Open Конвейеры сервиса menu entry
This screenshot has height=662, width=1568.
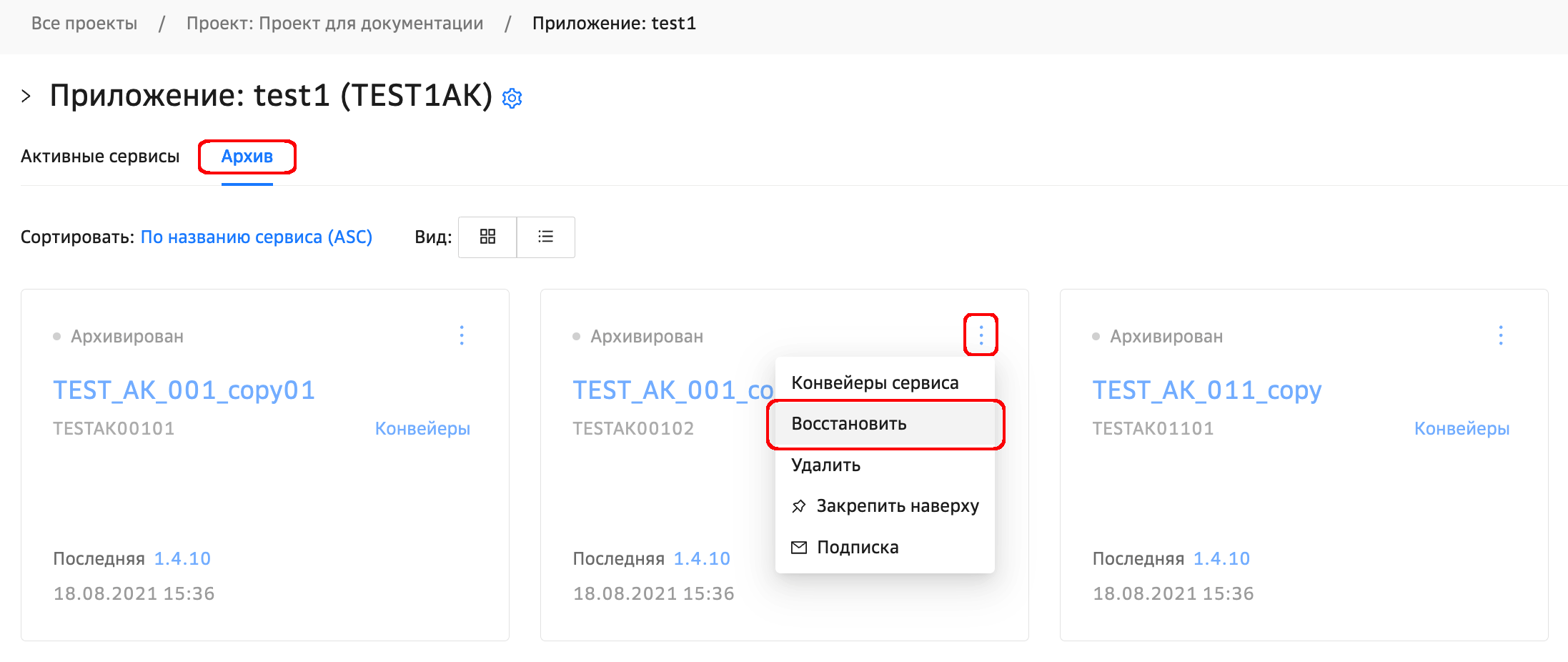[x=875, y=383]
